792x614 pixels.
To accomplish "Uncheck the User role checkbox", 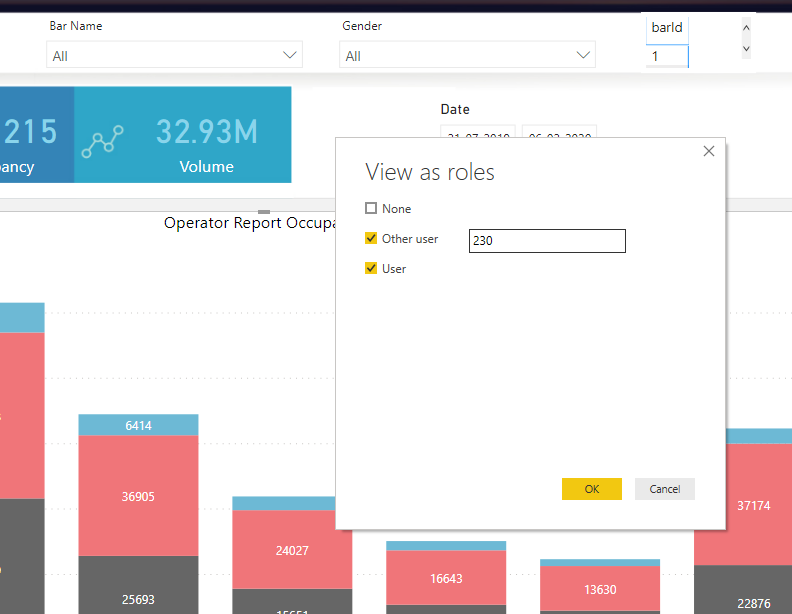I will coord(371,268).
